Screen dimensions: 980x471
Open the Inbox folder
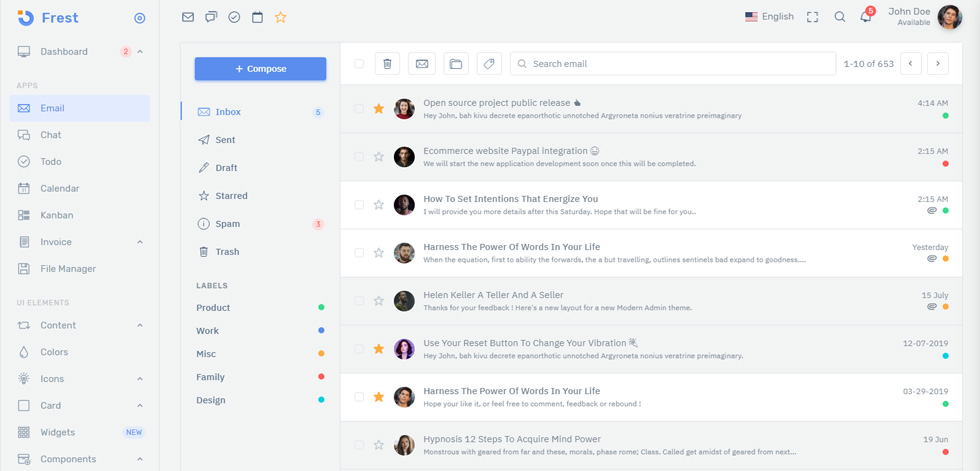point(260,112)
